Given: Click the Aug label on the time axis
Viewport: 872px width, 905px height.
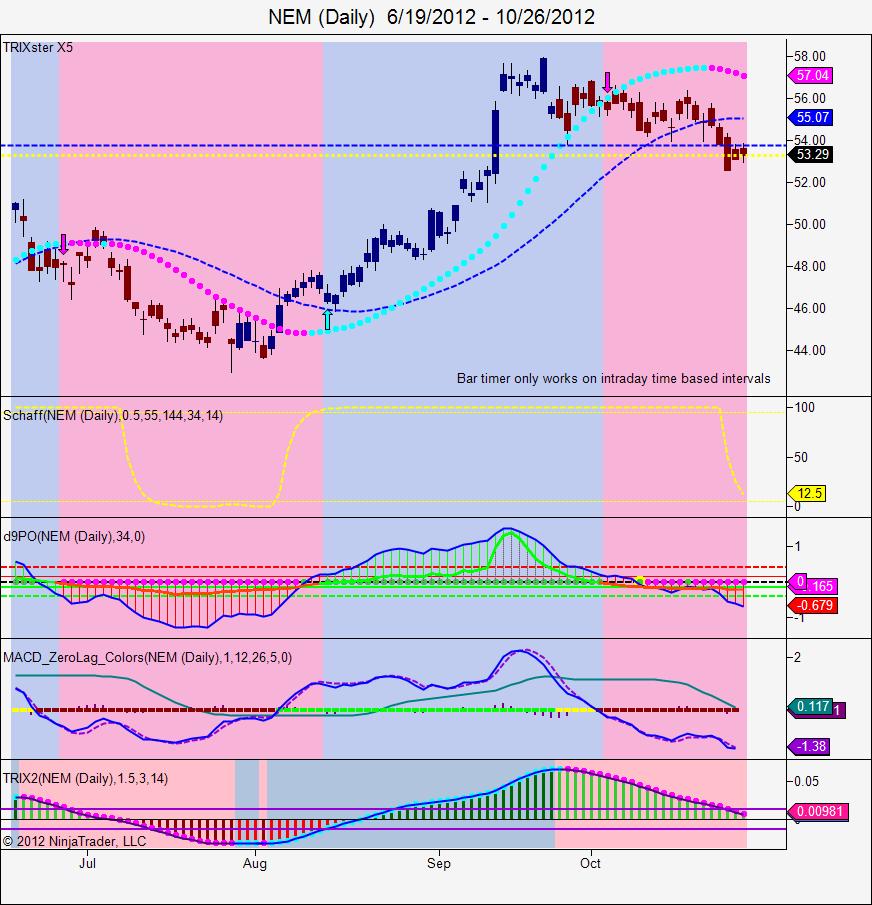Looking at the screenshot, I should coord(255,864).
